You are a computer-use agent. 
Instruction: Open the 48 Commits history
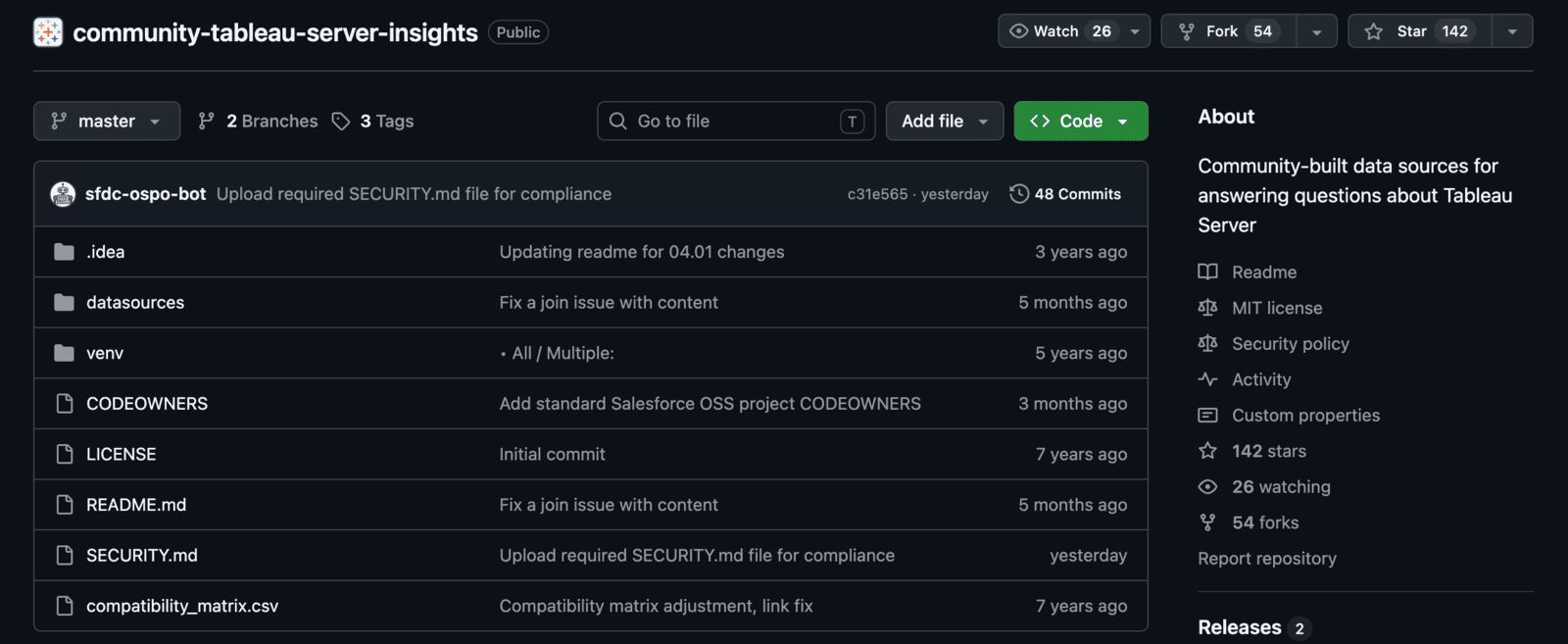[x=1065, y=194]
